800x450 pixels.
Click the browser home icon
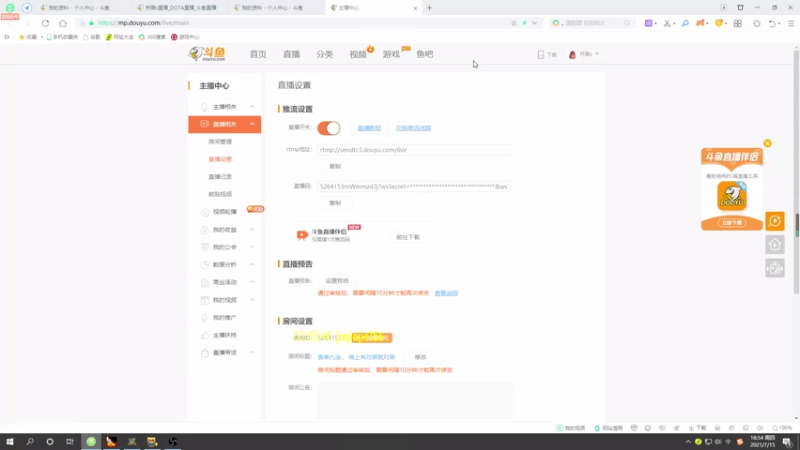coord(63,23)
